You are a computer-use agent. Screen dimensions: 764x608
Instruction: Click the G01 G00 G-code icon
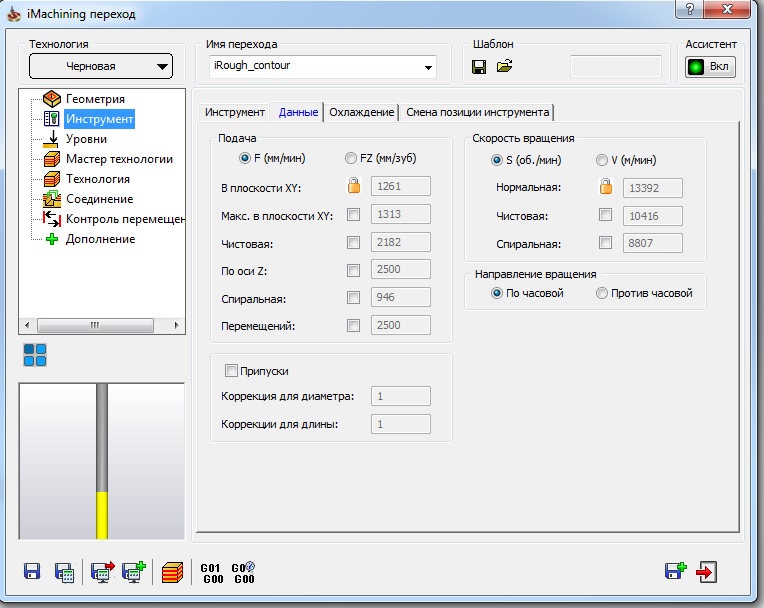coord(212,573)
